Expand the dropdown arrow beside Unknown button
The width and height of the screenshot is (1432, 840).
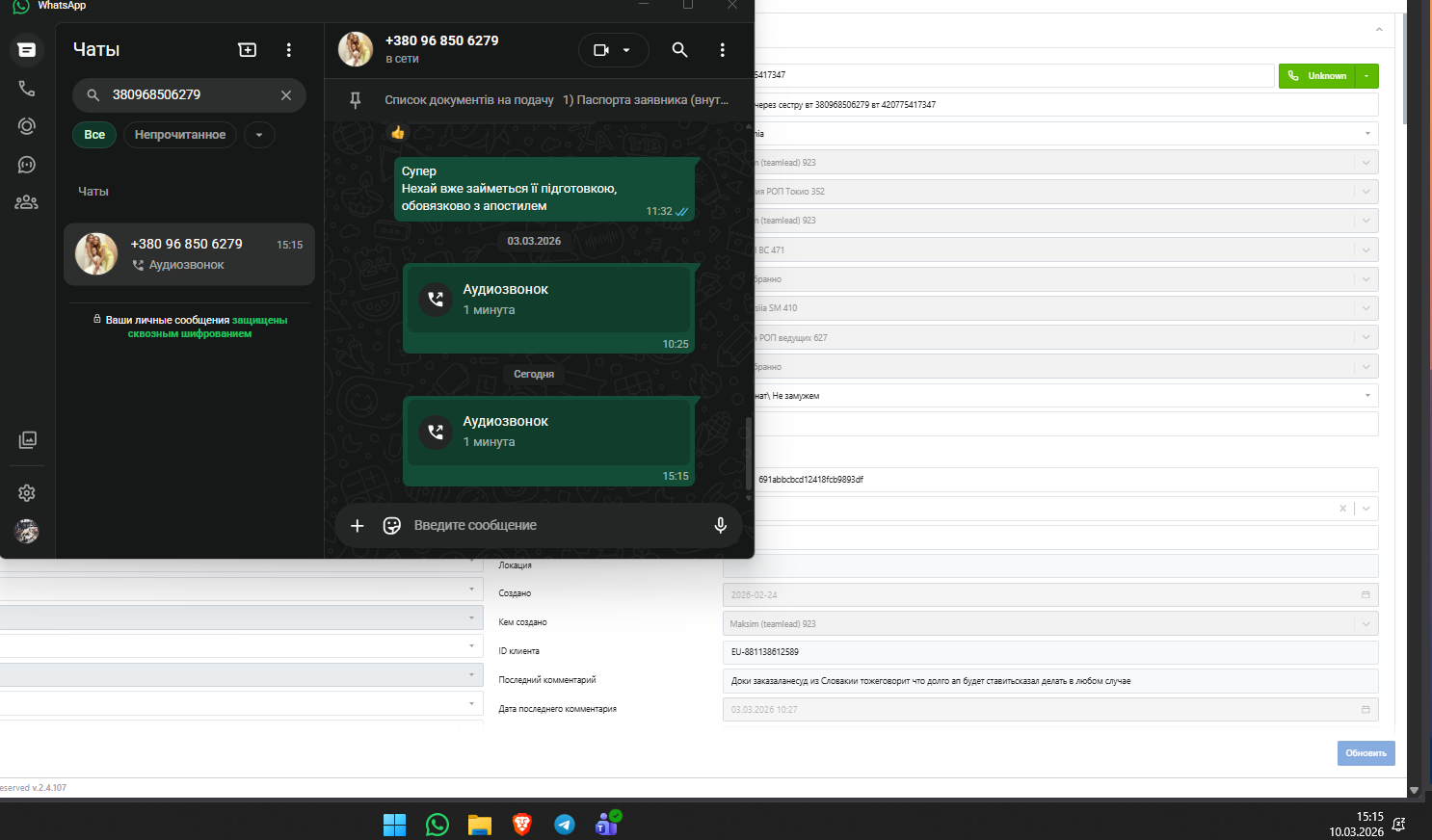pyautogui.click(x=1366, y=76)
